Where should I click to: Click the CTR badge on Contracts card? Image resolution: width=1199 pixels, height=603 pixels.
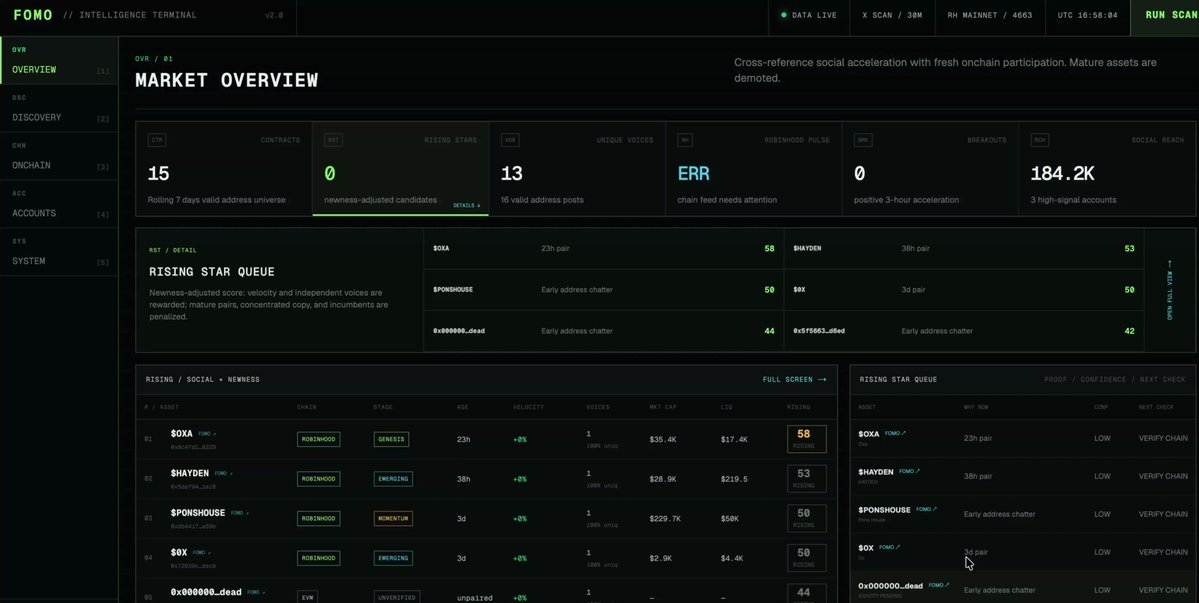click(x=157, y=141)
